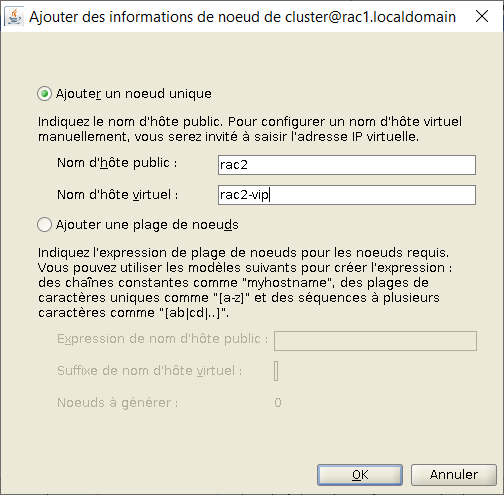The width and height of the screenshot is (504, 495).
Task: Click the disabled public hostname expression field
Action: coord(375,341)
